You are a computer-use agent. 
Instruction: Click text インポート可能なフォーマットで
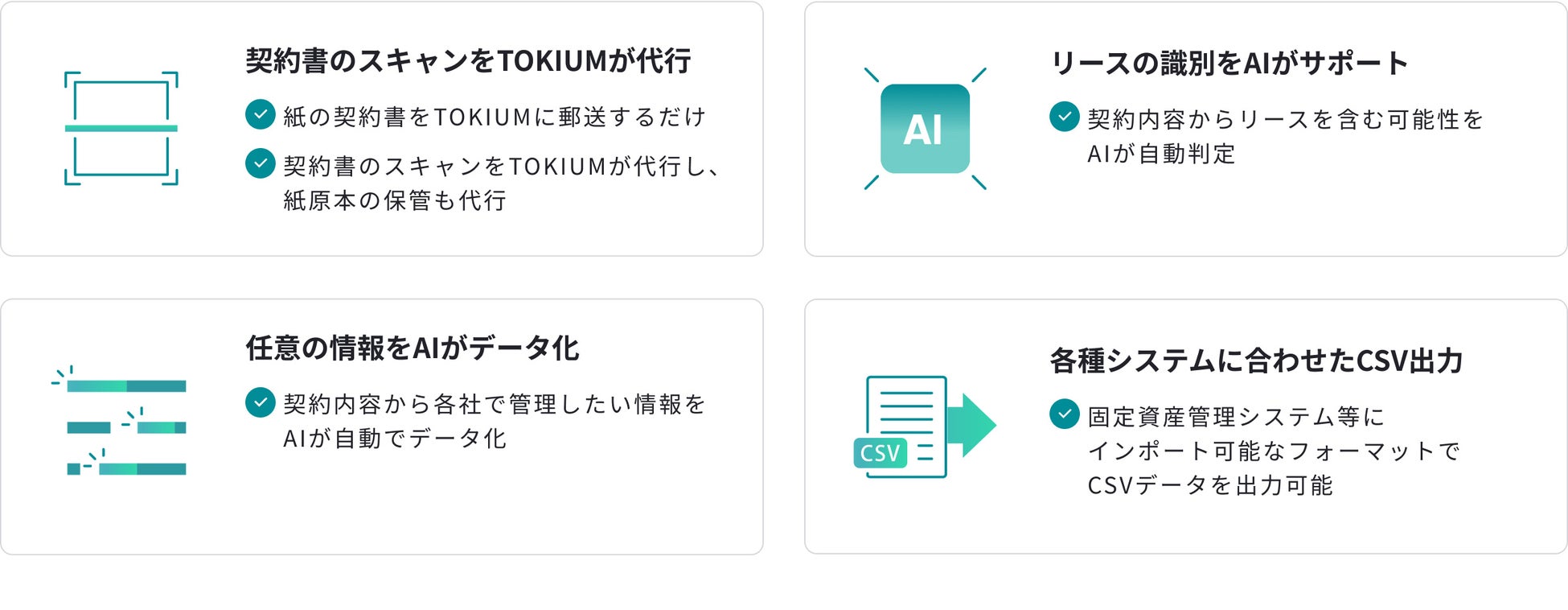tap(1274, 451)
